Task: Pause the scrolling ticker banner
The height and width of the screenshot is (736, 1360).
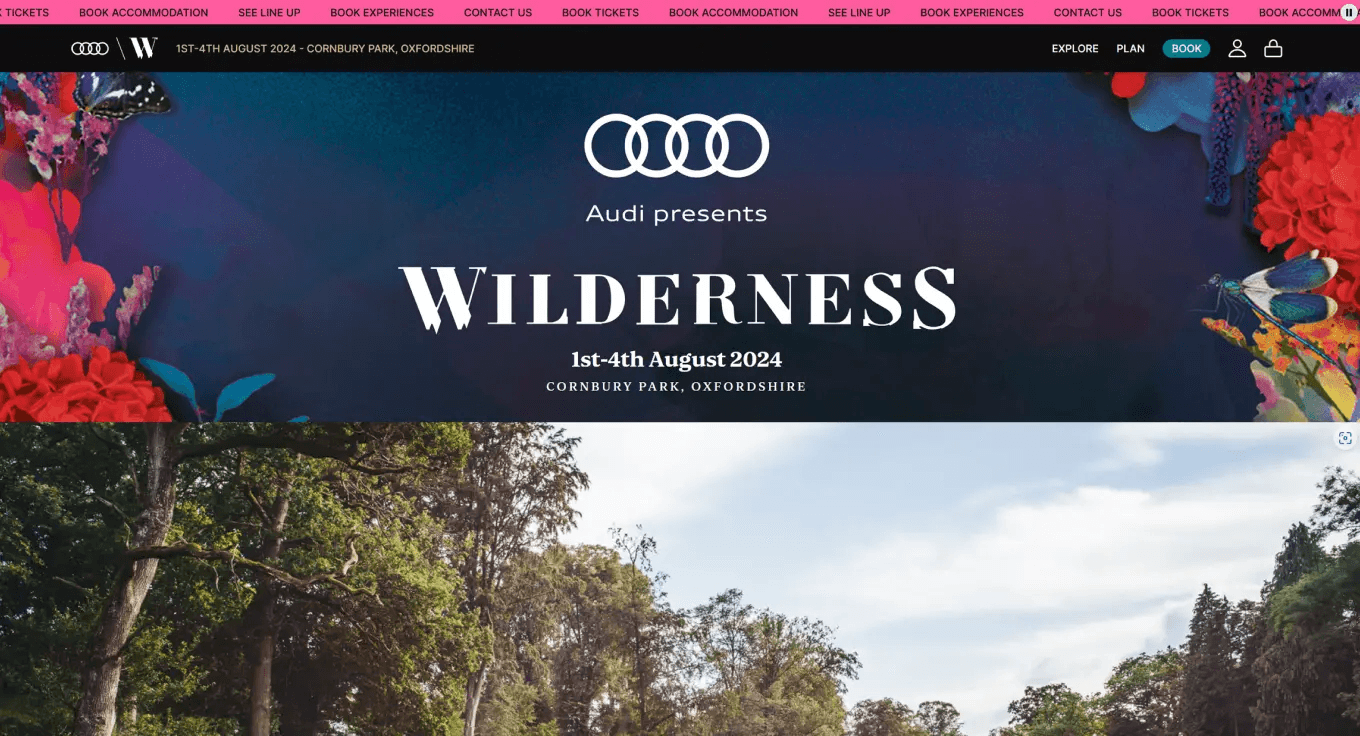Action: coord(1348,12)
